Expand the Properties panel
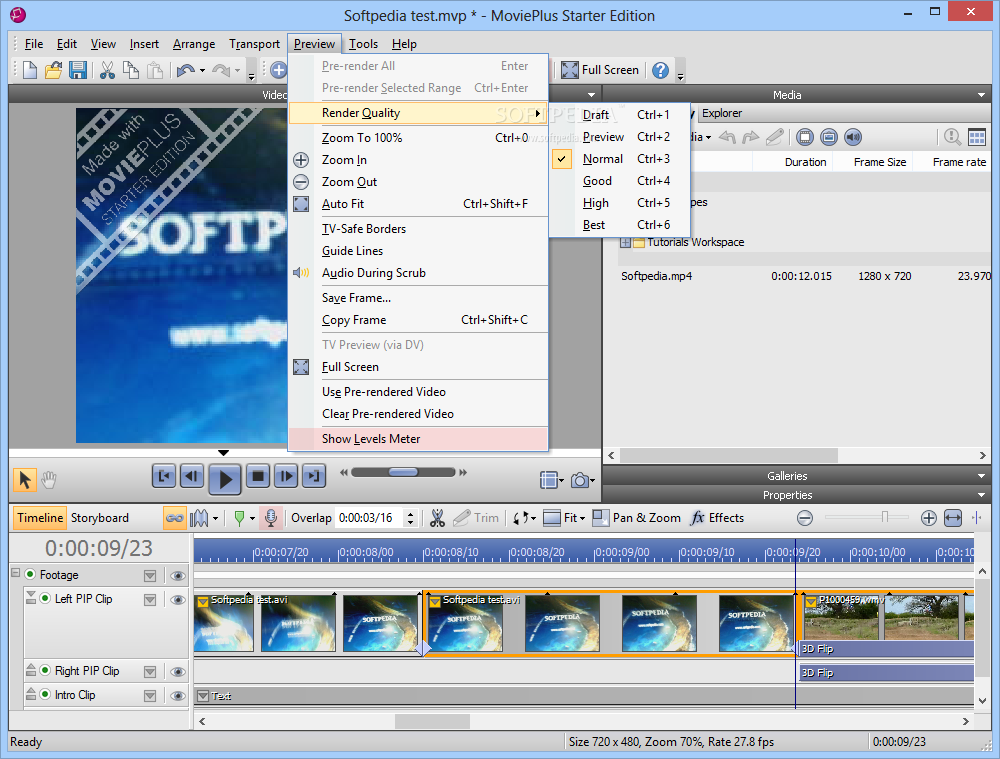This screenshot has width=1000, height=759. [981, 495]
